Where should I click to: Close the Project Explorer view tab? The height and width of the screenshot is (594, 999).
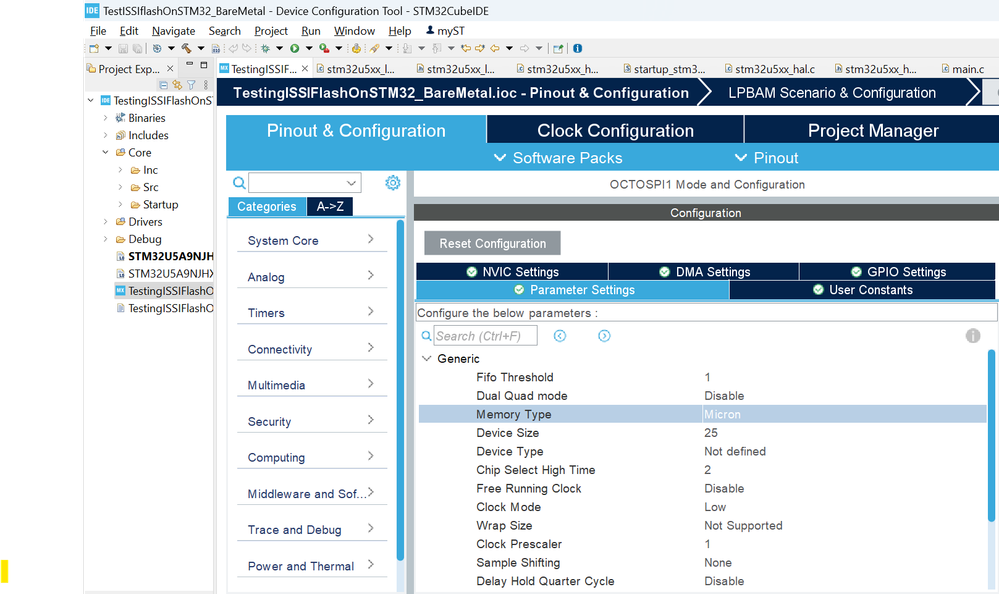click(x=170, y=69)
